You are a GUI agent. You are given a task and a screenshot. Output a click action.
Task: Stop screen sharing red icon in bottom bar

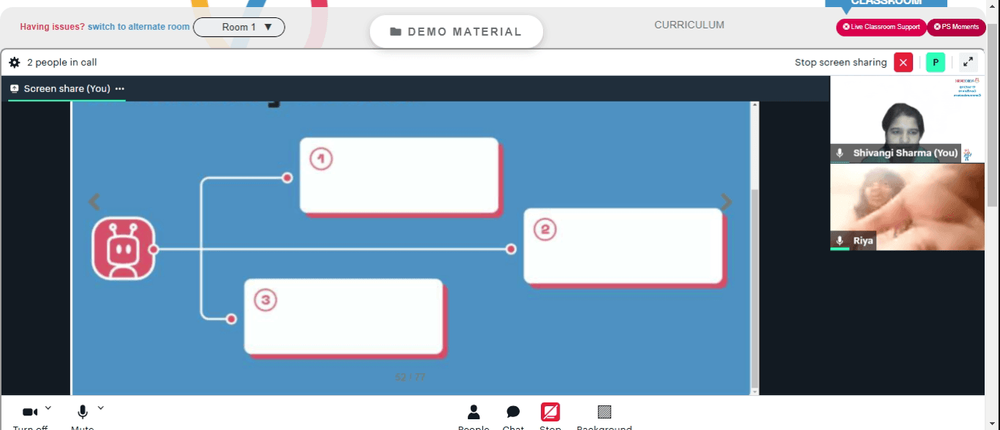(x=550, y=412)
